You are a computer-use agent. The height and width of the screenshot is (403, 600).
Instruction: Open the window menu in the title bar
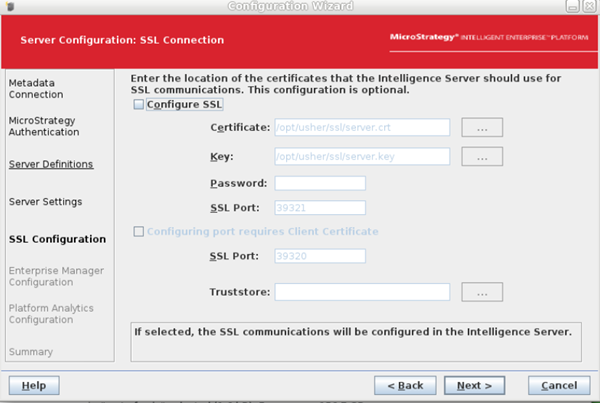[x=10, y=6]
